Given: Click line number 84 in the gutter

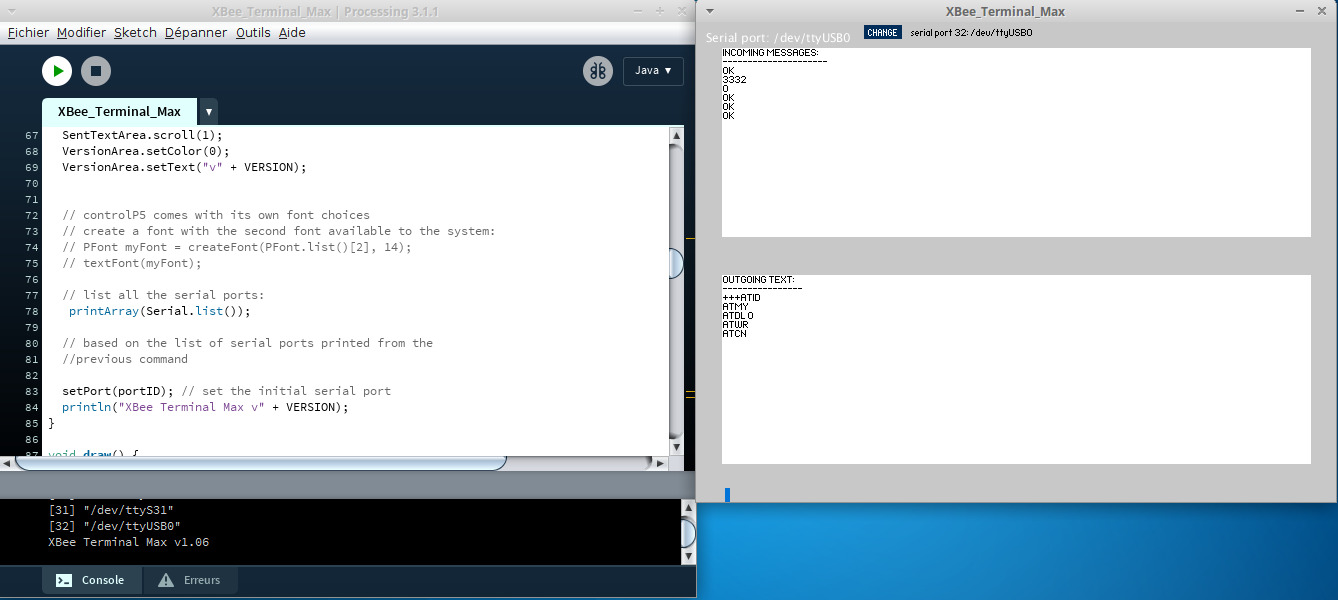Looking at the screenshot, I should click(x=31, y=407).
